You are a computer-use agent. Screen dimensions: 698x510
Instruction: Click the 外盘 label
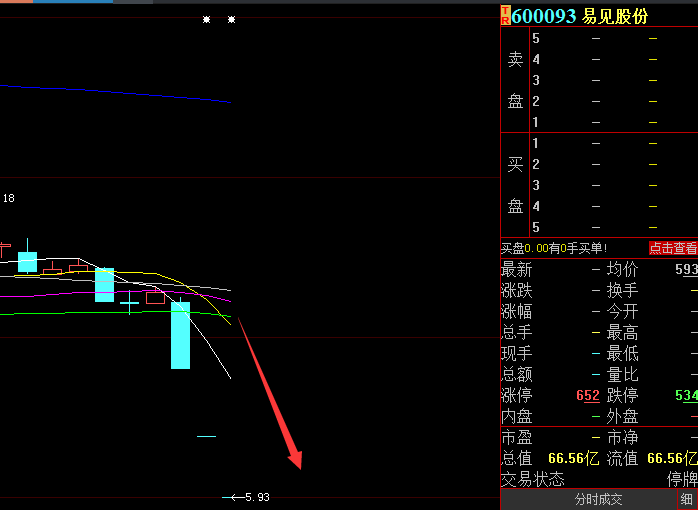[x=622, y=417]
